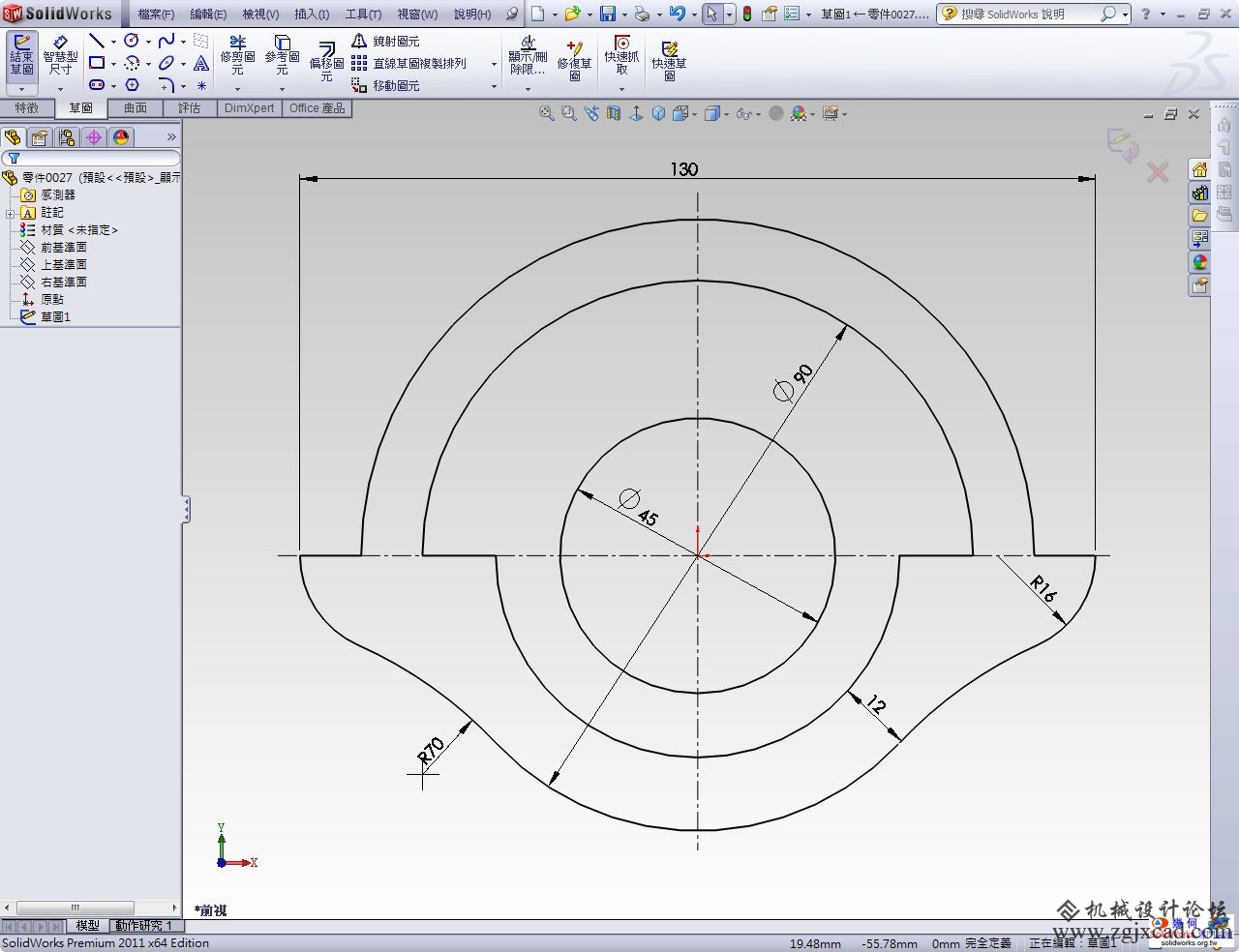Open the 插入(I) menu
1239x952 pixels.
click(312, 15)
